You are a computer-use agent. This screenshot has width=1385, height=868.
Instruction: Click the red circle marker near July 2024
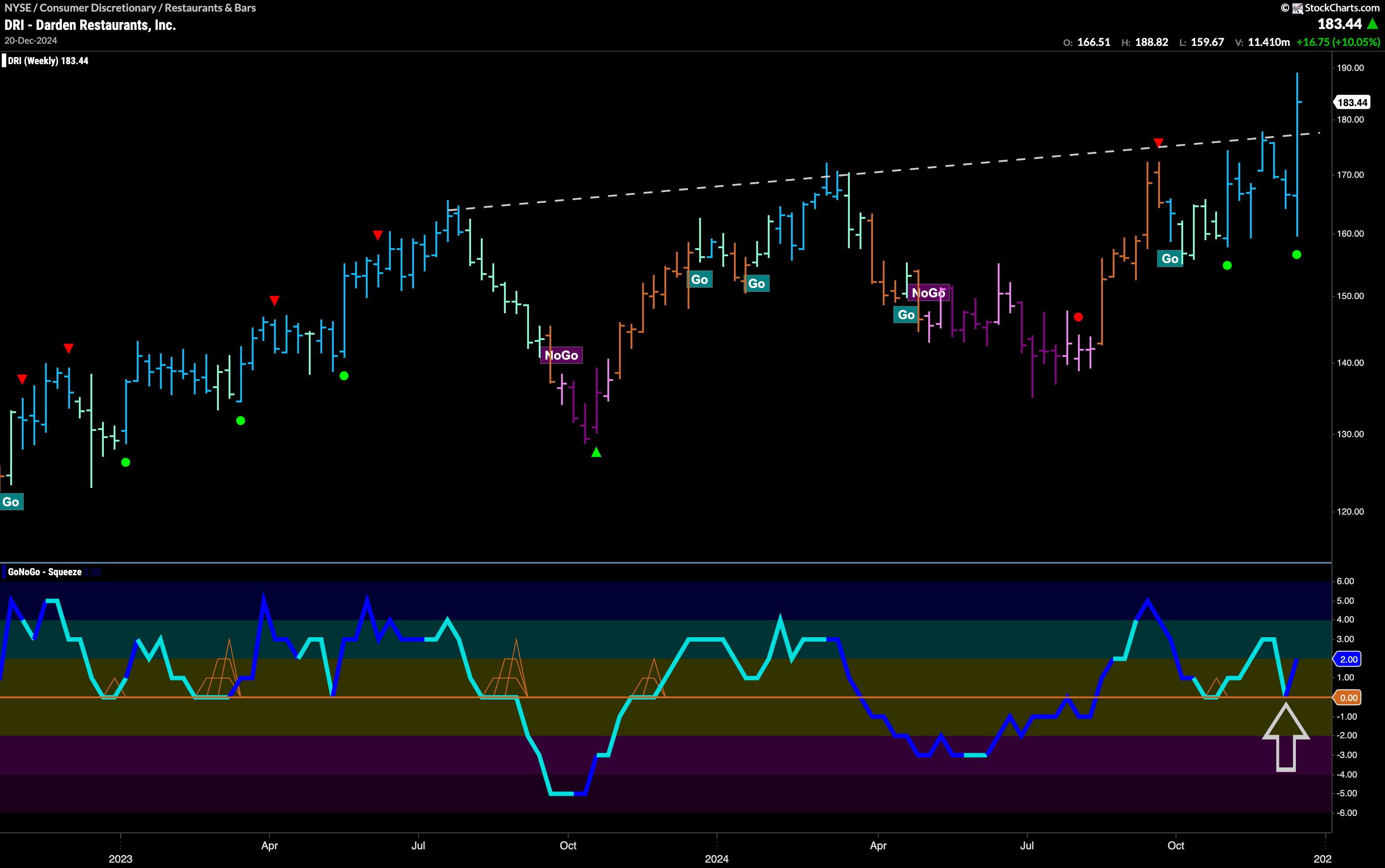click(1078, 317)
